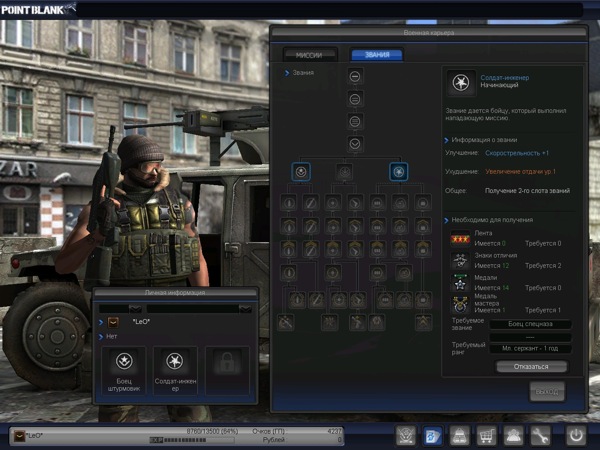
Task: Select the ЗВАНИЯ tab
Action: point(375,55)
